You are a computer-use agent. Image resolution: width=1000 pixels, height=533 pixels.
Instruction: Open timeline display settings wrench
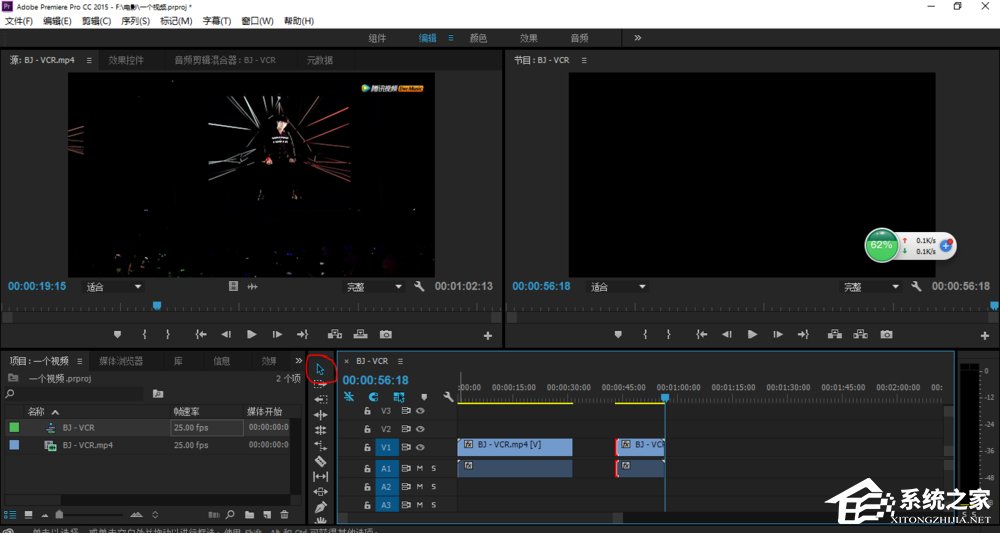(448, 397)
